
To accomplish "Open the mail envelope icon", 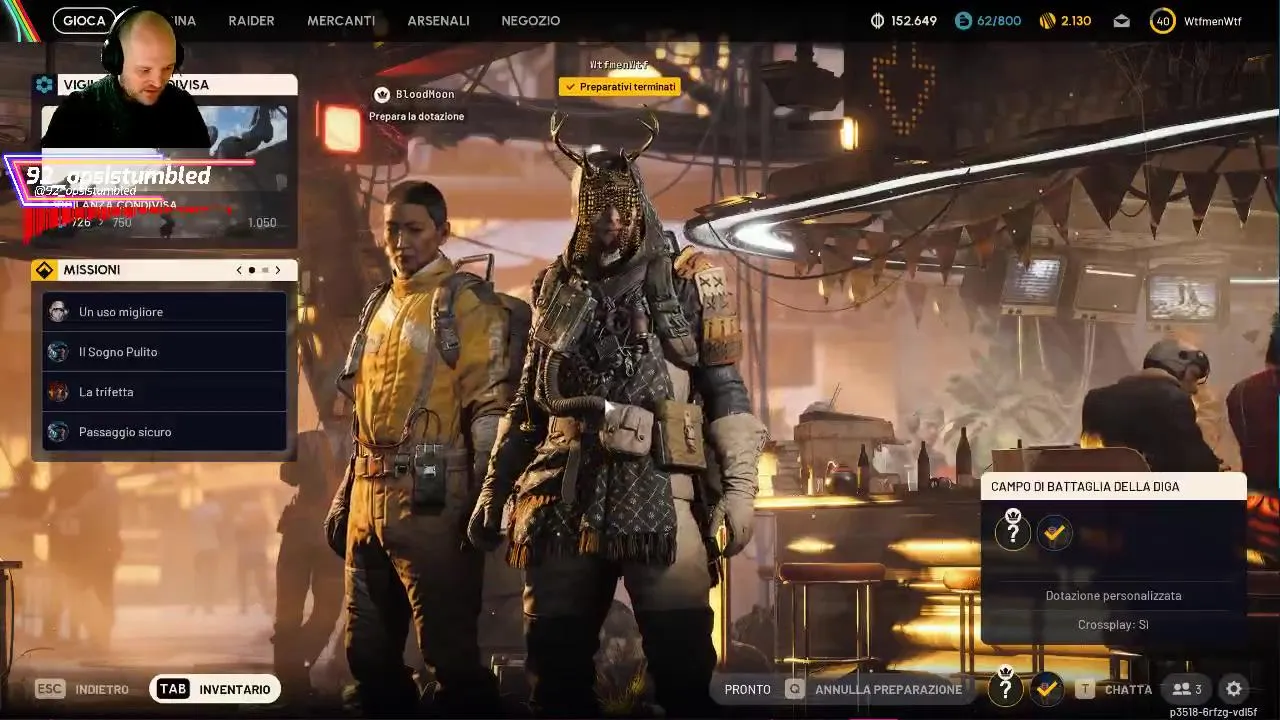I will coord(1122,20).
